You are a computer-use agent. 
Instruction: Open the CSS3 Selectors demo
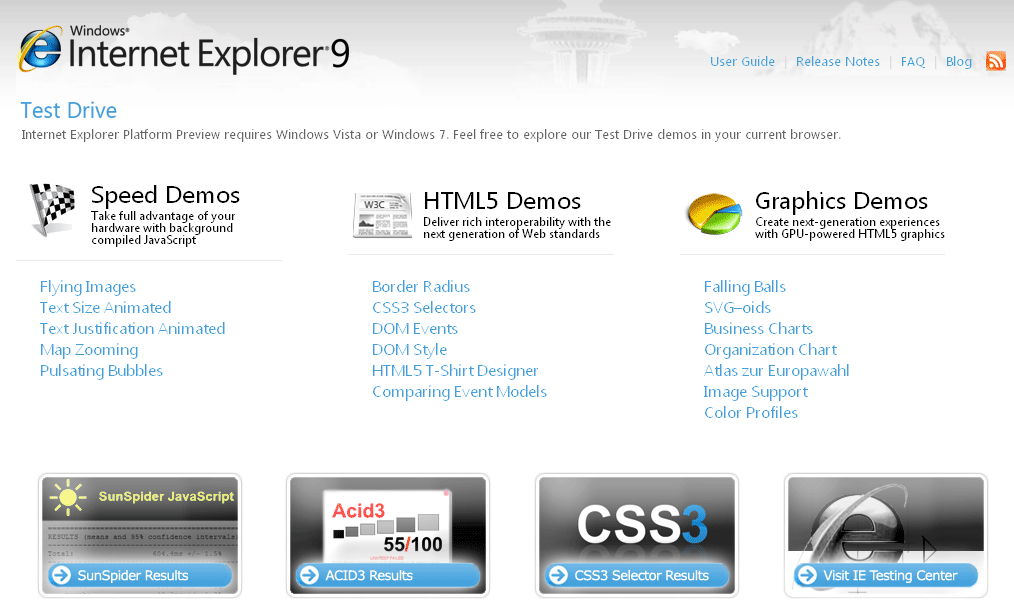[x=424, y=307]
